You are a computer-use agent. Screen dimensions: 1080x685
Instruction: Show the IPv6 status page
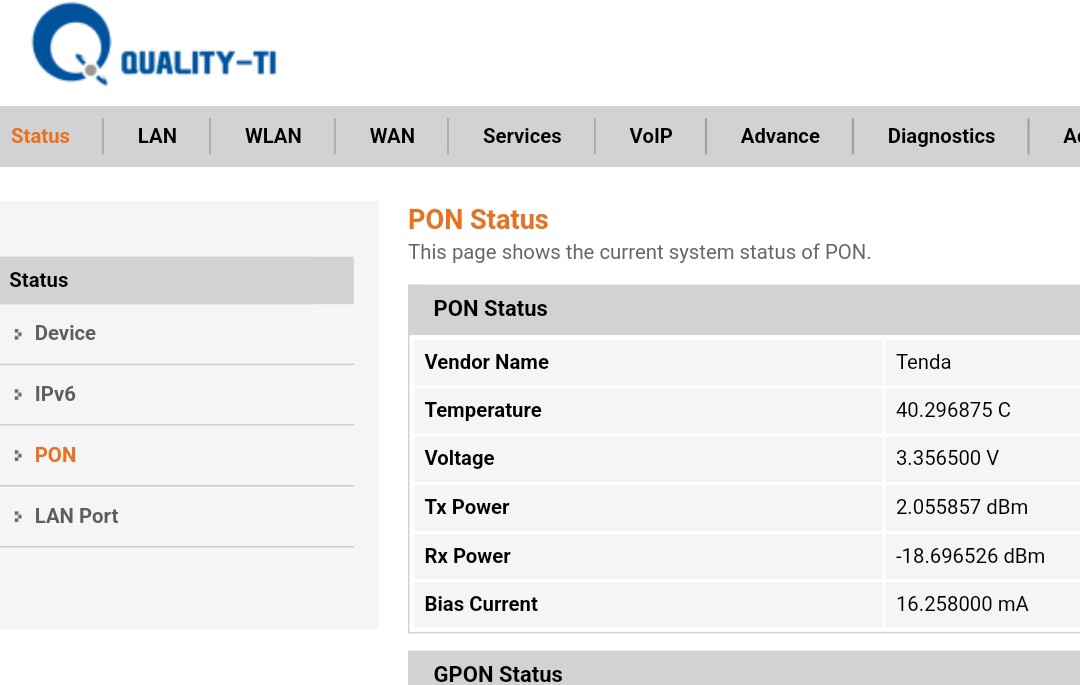click(55, 394)
